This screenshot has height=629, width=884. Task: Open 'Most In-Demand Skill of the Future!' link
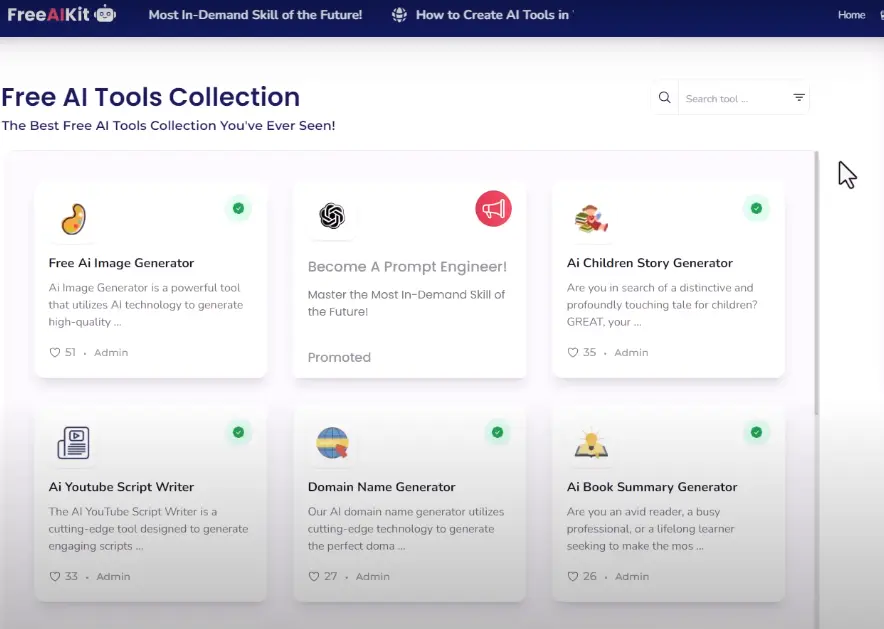coord(255,15)
